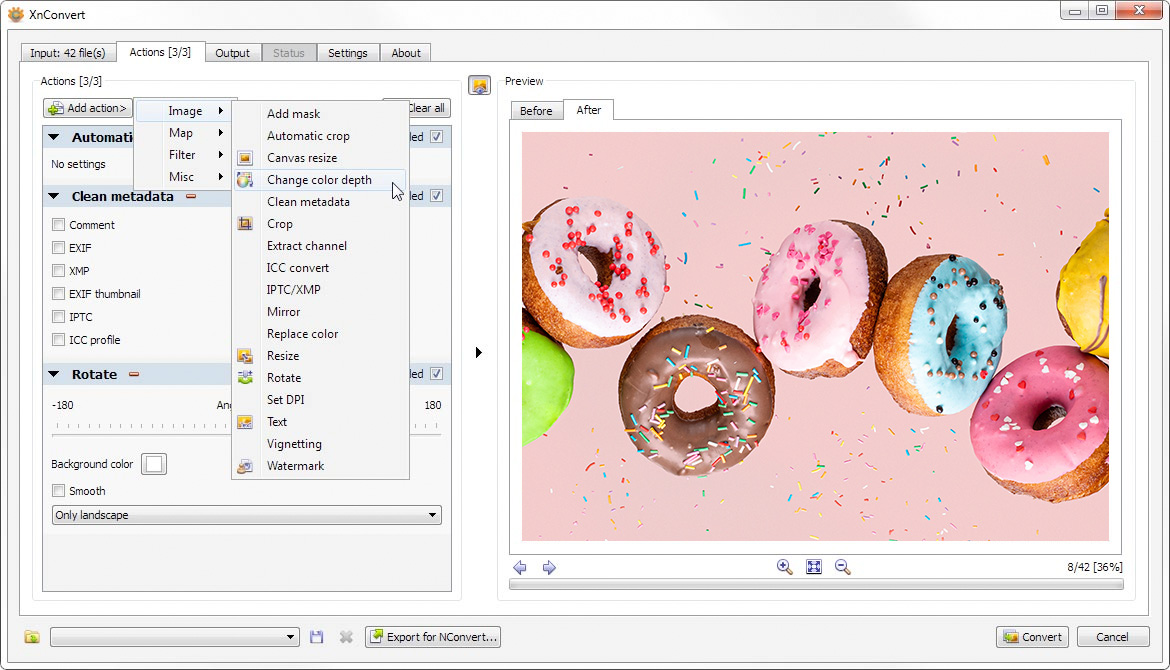The width and height of the screenshot is (1170, 670).
Task: Select Replace color menu item
Action: (321, 334)
